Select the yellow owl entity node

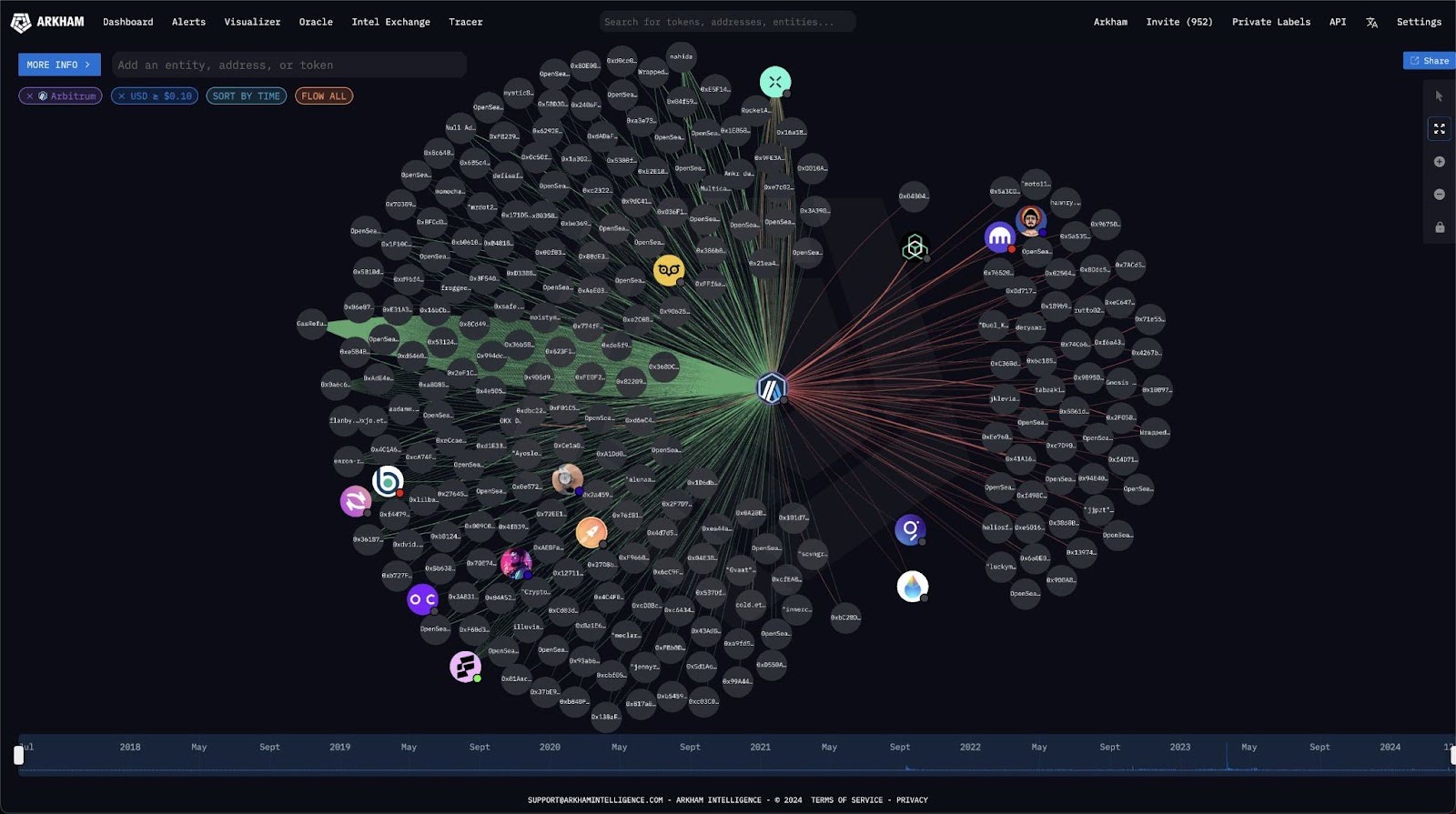pos(669,270)
